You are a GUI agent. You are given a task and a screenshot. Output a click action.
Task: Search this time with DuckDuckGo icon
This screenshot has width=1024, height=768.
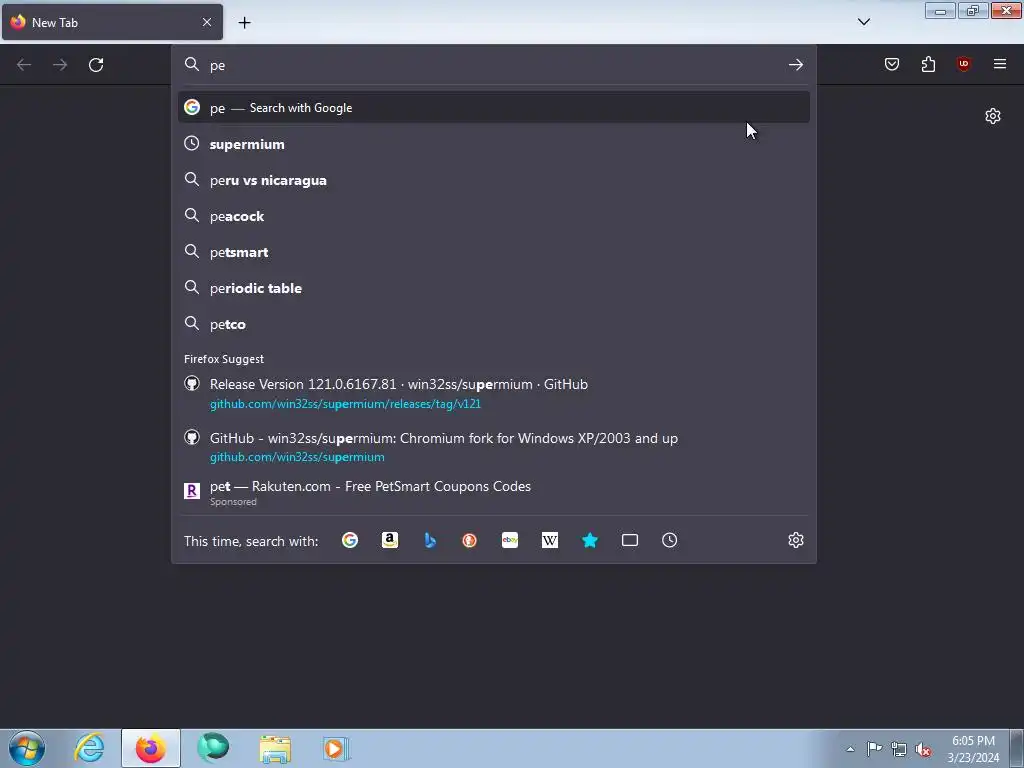[470, 540]
